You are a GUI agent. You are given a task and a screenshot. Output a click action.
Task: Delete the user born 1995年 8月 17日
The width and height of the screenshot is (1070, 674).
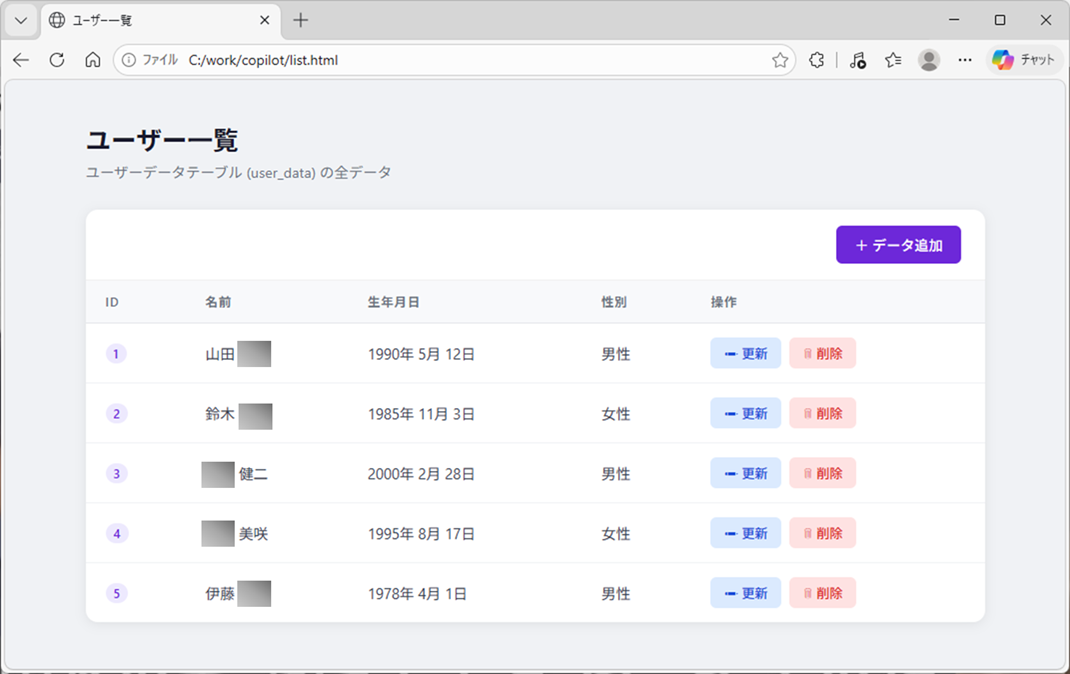[x=822, y=533]
